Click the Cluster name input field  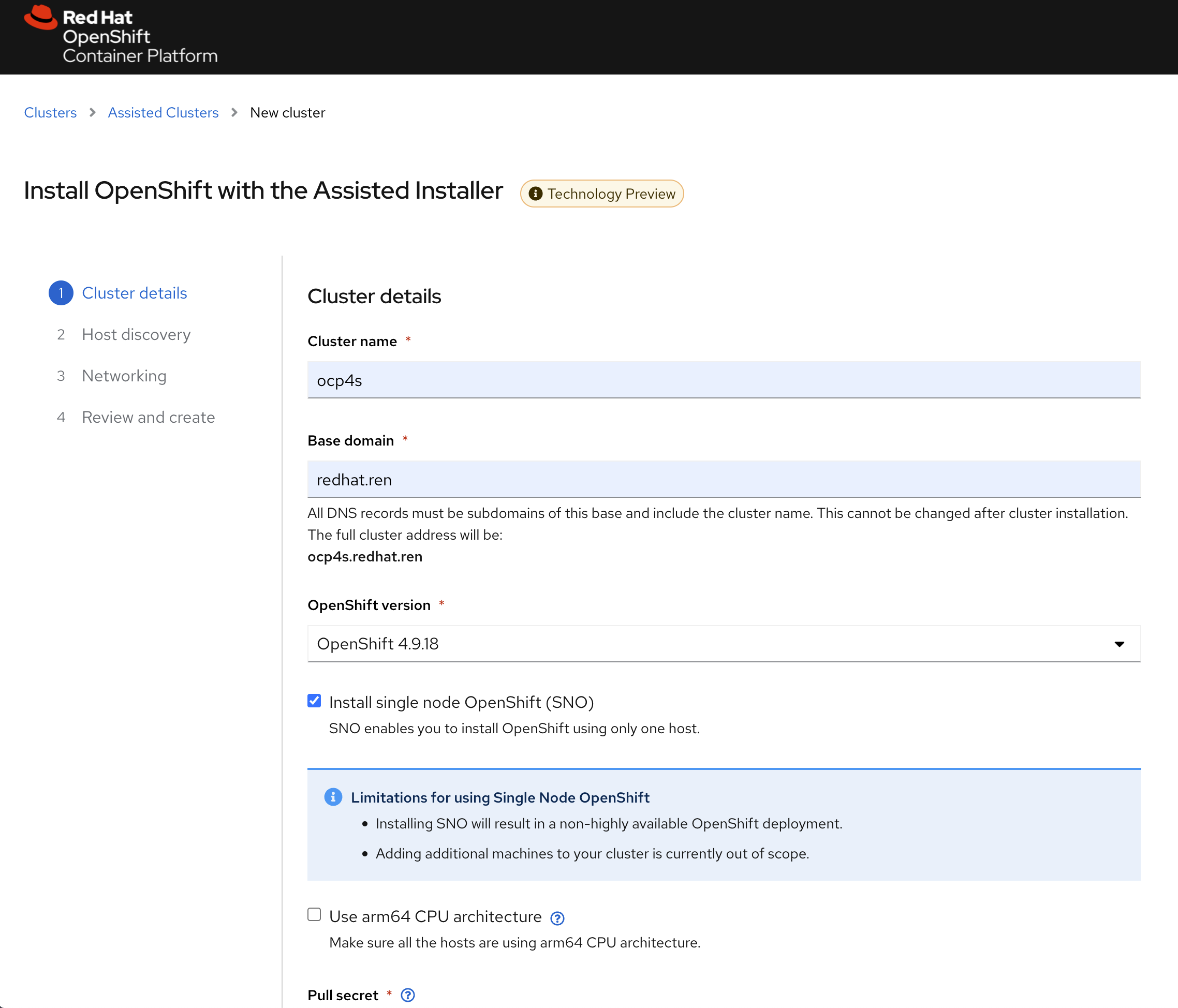tap(723, 380)
